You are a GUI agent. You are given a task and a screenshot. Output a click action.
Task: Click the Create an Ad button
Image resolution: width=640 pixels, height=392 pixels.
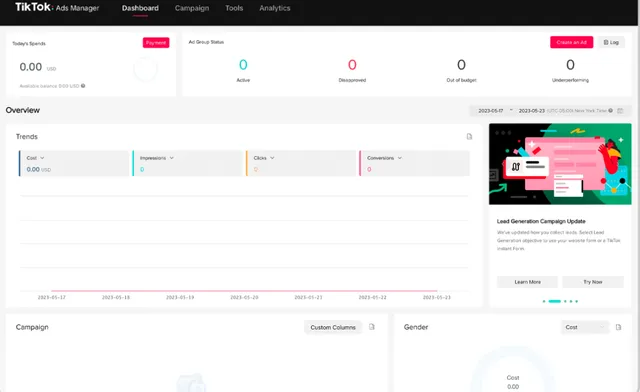pos(571,42)
